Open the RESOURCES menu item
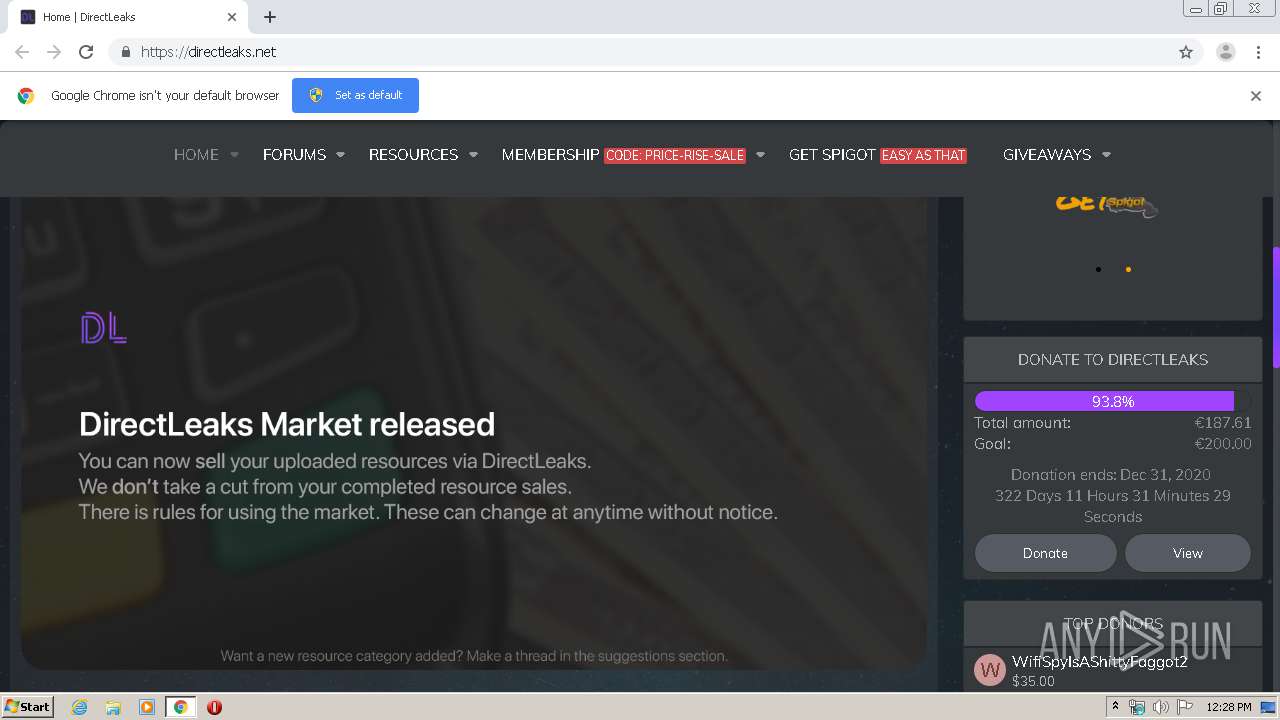Viewport: 1280px width, 720px height. click(x=413, y=155)
